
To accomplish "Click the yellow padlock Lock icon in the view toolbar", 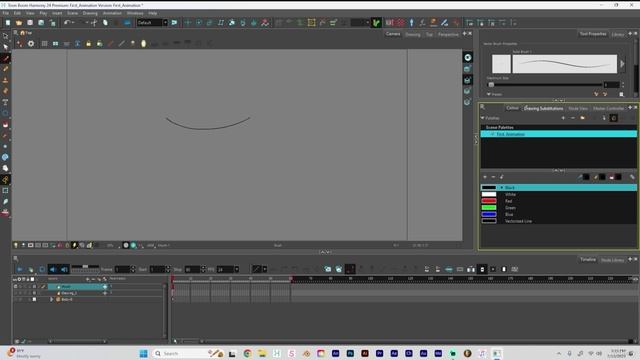I will (x=89, y=44).
